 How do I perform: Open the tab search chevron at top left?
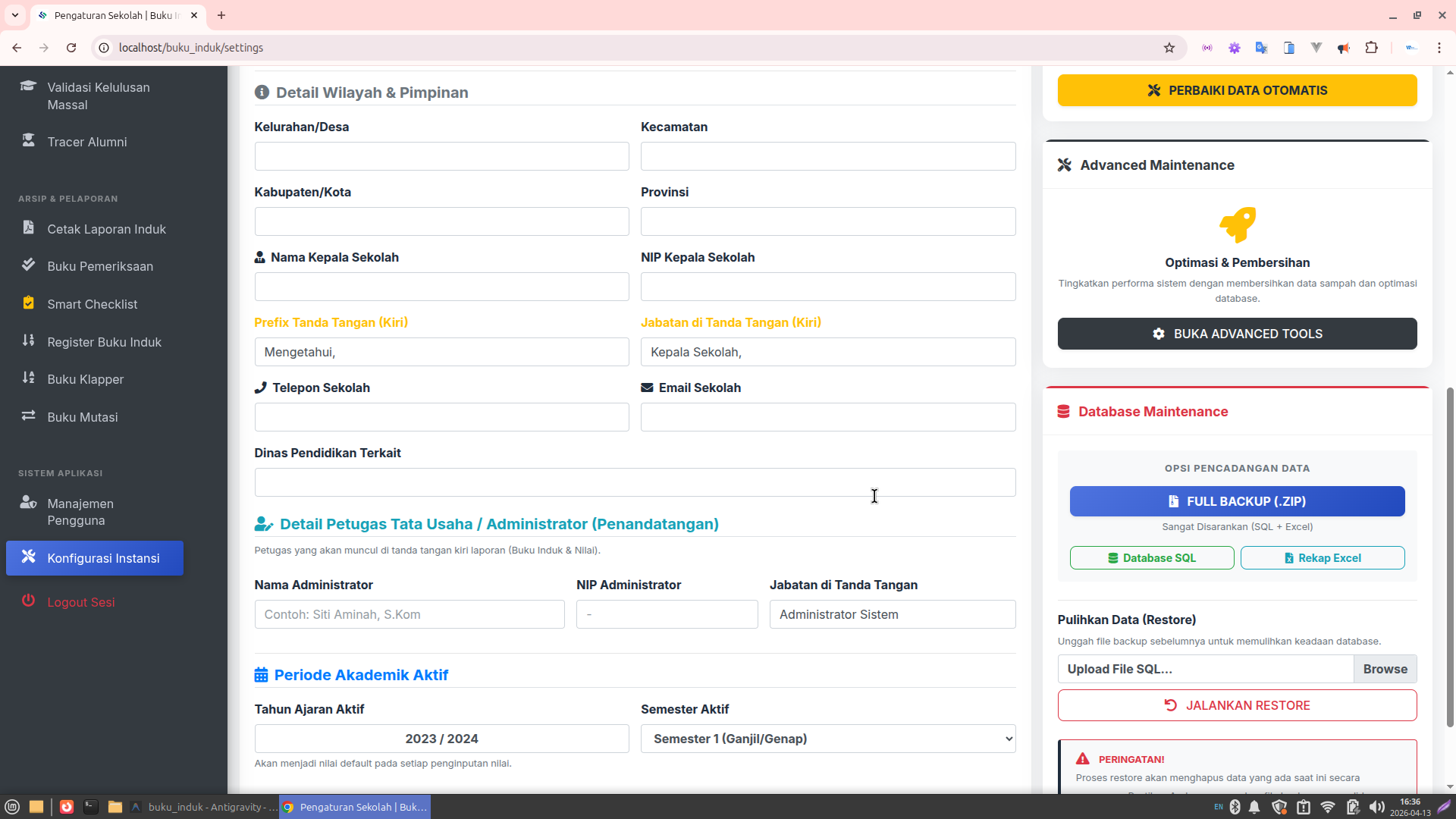click(15, 15)
